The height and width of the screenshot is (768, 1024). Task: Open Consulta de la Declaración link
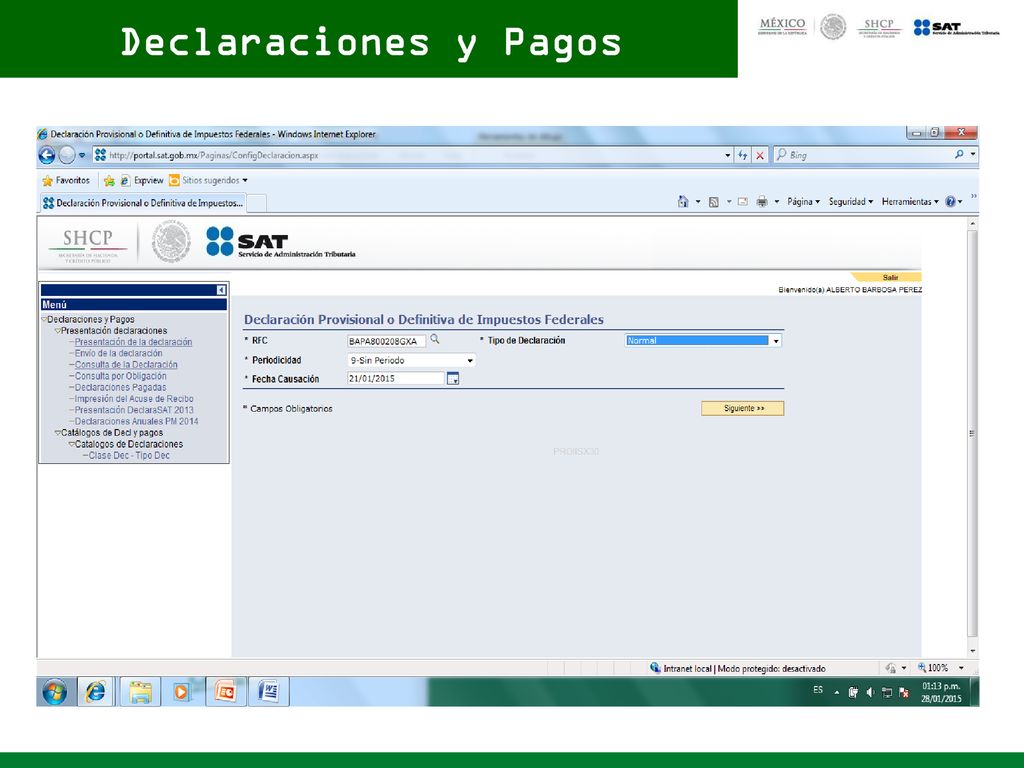(126, 365)
